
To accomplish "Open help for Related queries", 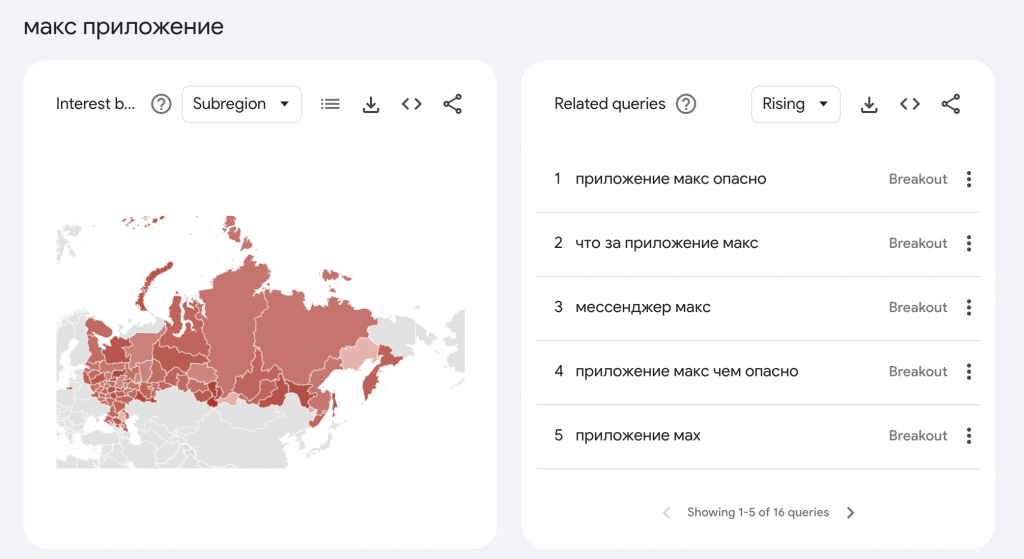I will click(x=685, y=104).
